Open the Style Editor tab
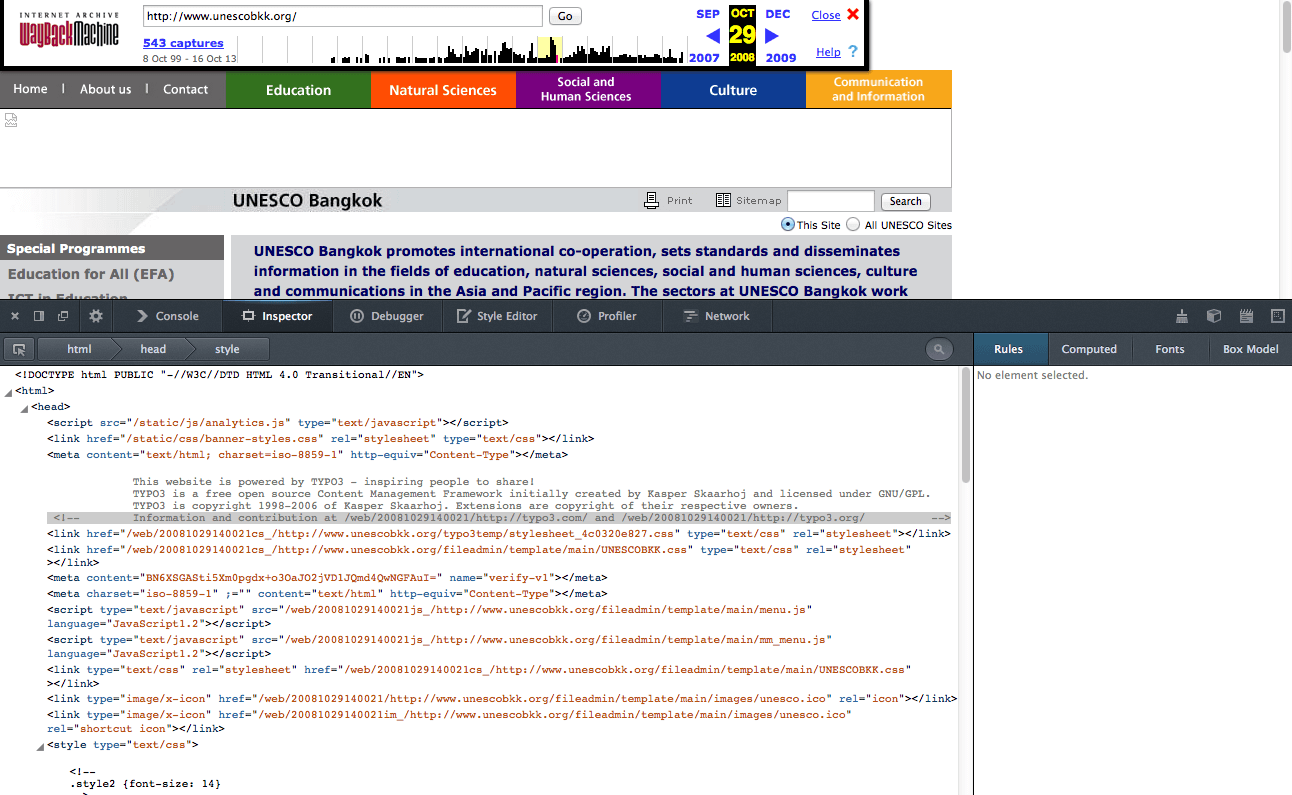1292x795 pixels. pyautogui.click(x=497, y=316)
